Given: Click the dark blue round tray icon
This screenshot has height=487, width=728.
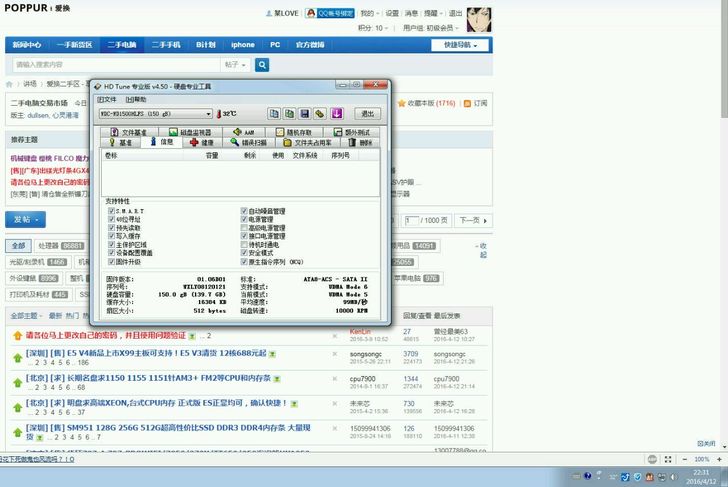Looking at the screenshot, I should coord(587,476).
